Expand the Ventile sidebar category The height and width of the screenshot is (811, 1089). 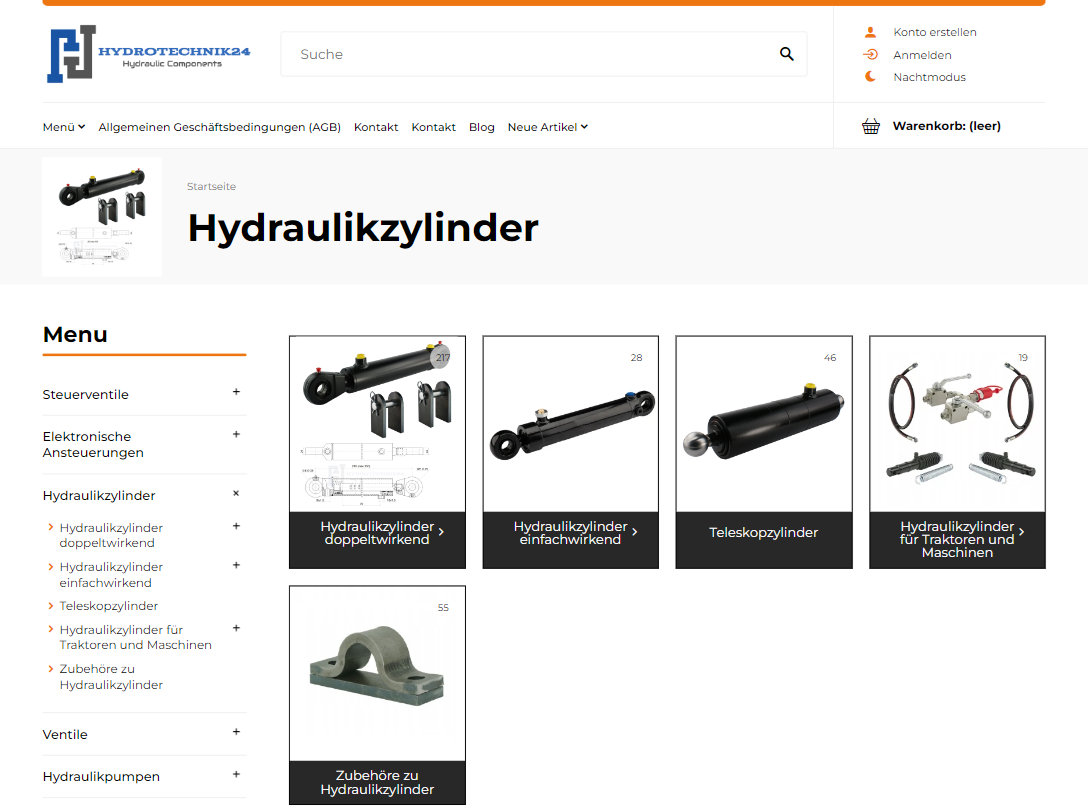[236, 732]
